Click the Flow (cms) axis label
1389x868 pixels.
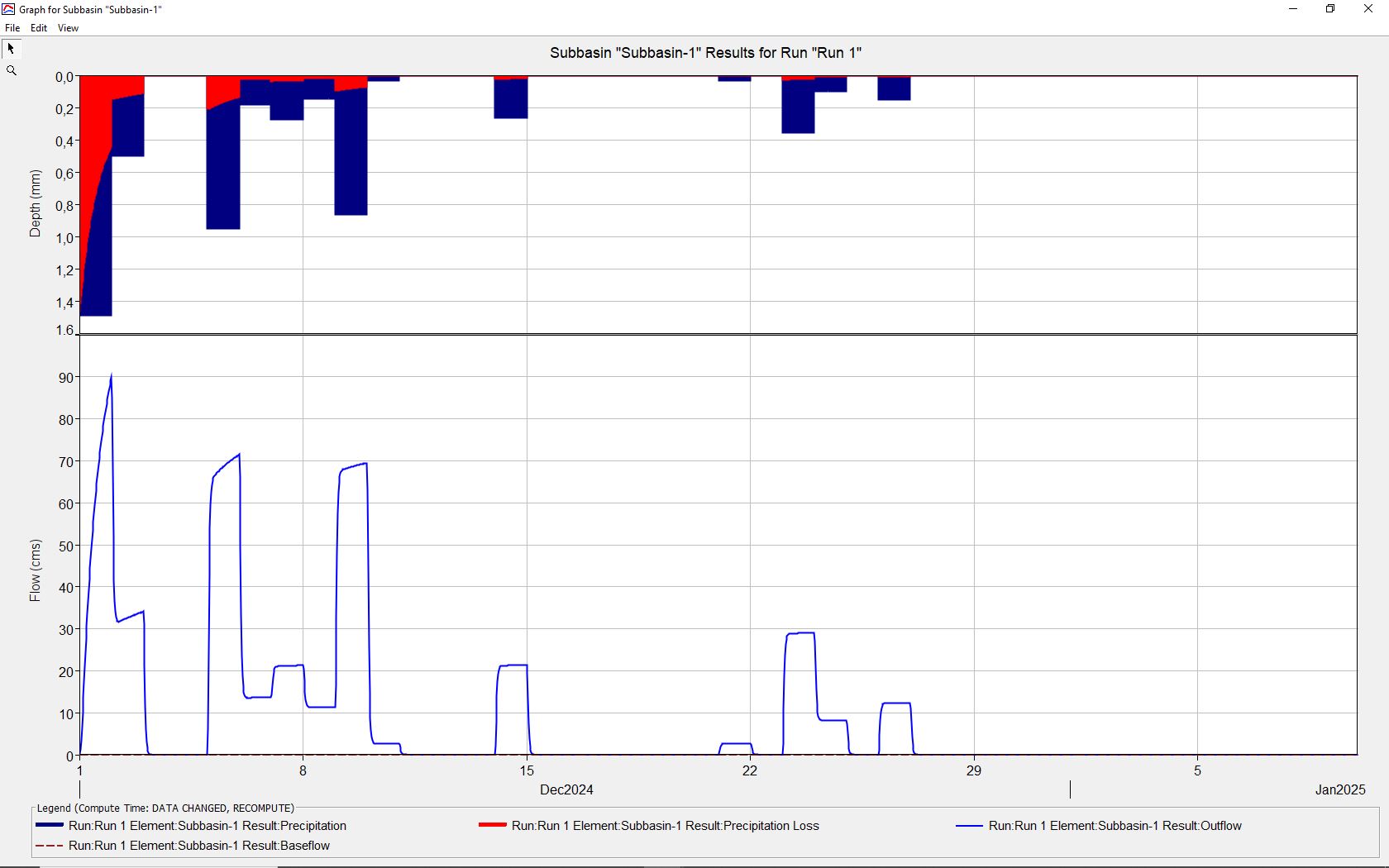pos(35,570)
